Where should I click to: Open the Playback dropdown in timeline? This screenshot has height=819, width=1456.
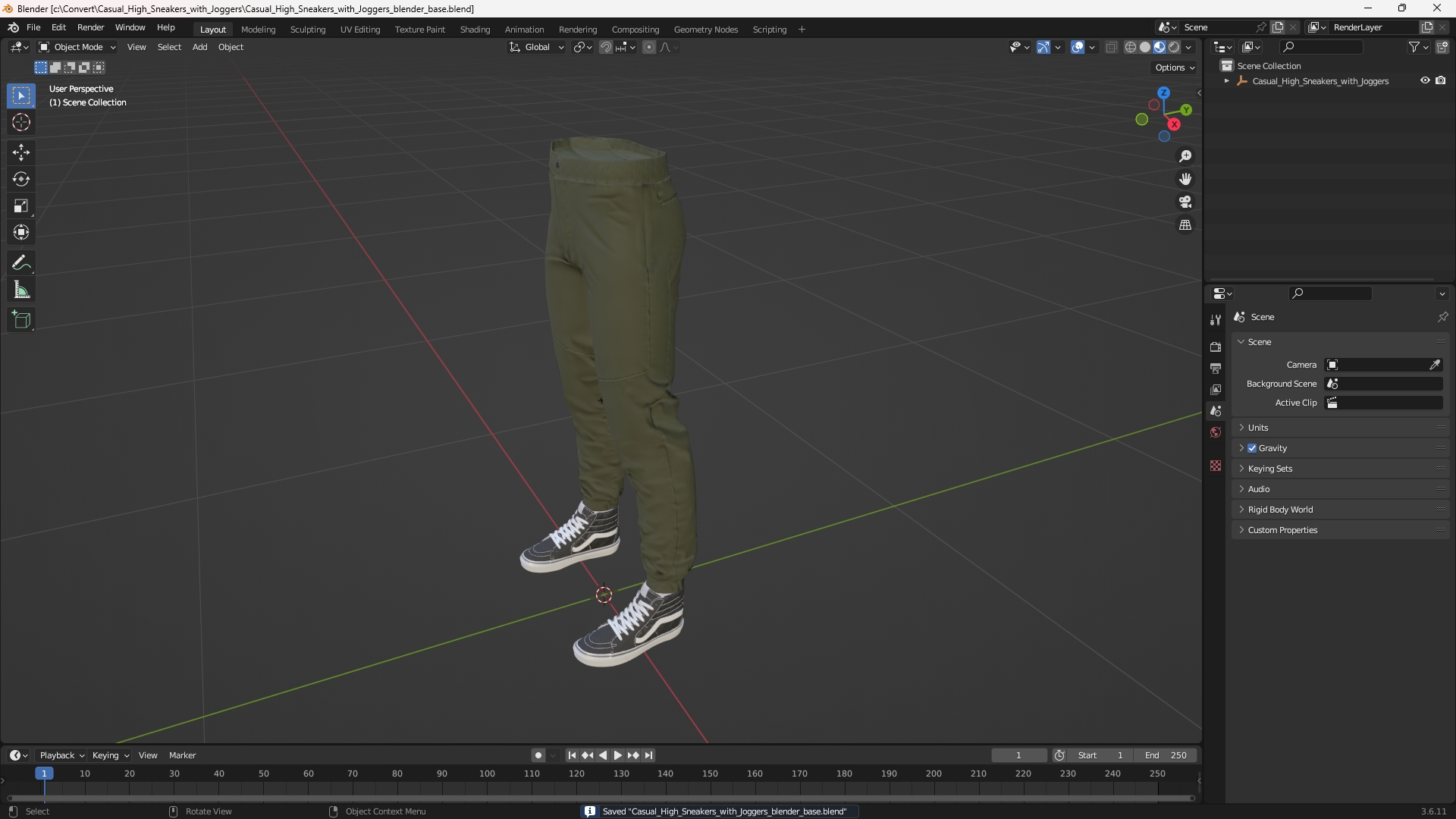point(61,755)
